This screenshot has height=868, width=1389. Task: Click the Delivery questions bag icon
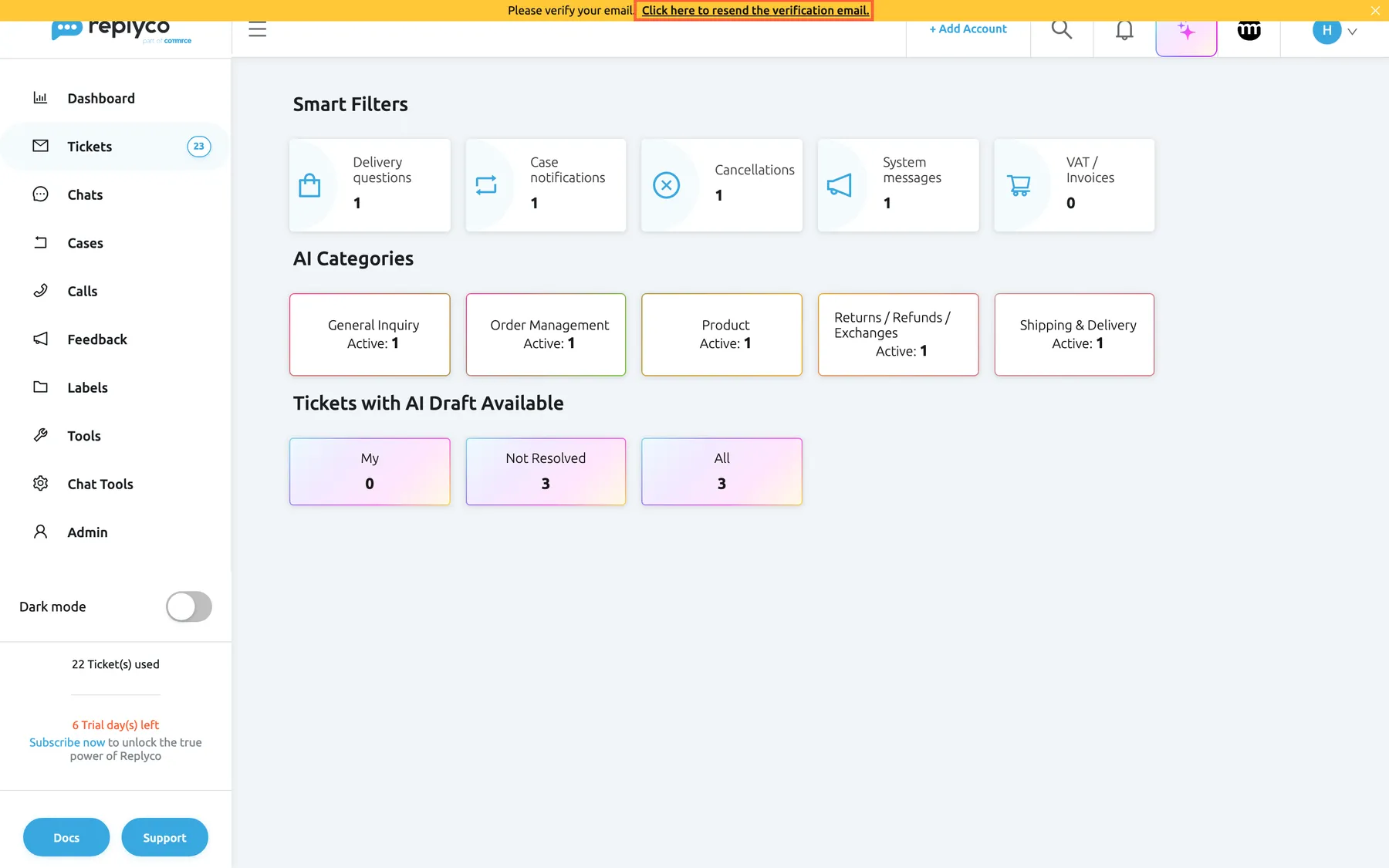click(x=309, y=185)
